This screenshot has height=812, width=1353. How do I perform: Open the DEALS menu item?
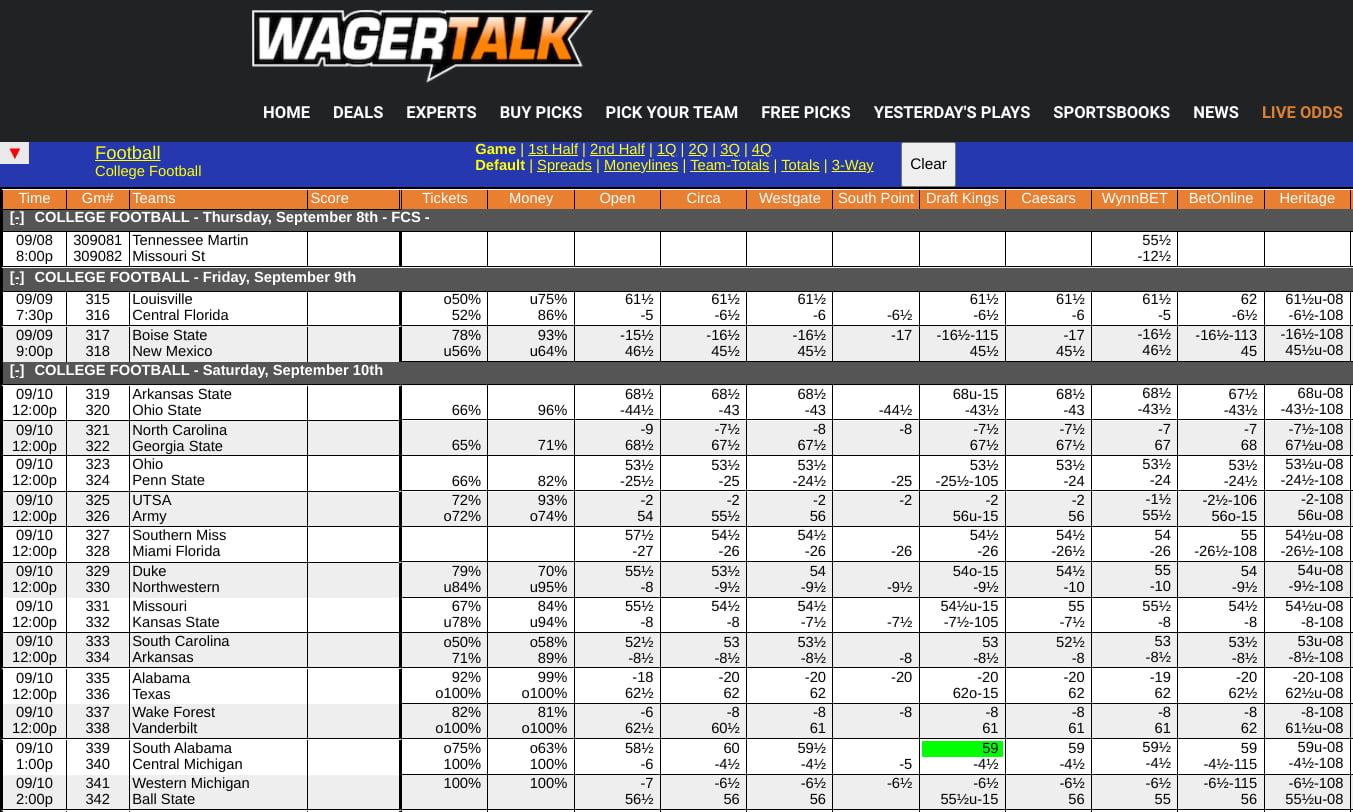point(358,112)
